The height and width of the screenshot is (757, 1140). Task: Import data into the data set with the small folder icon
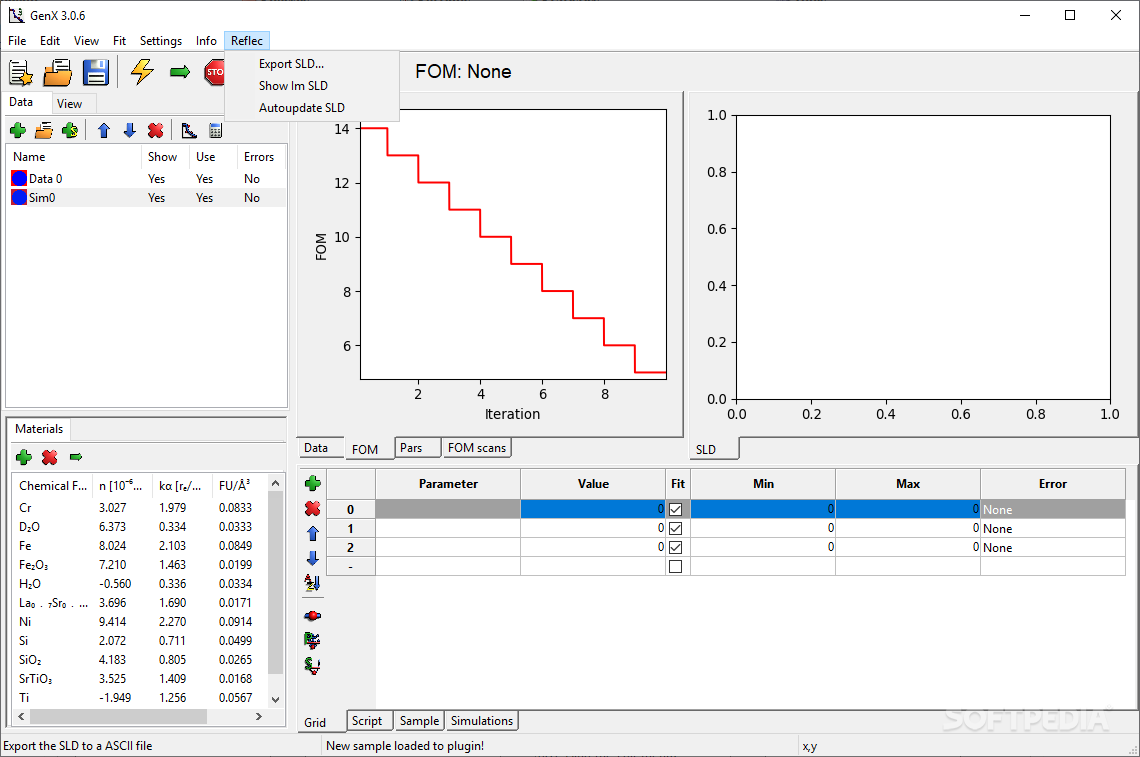(44, 130)
